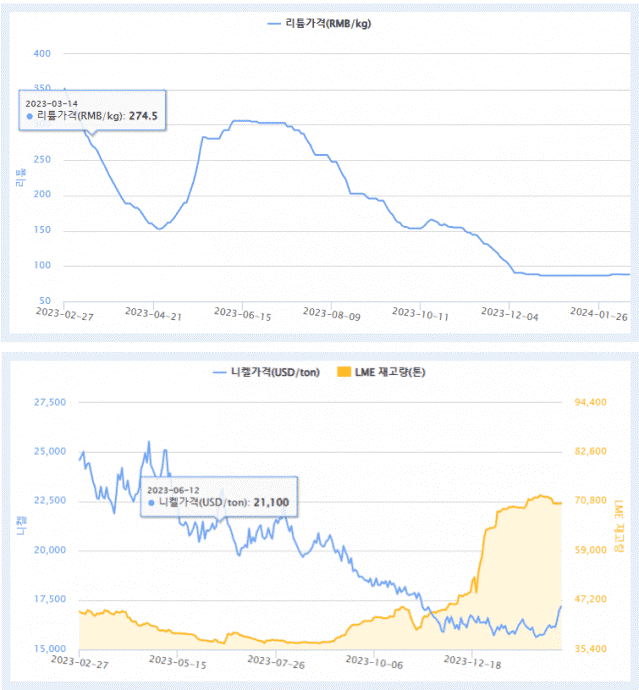Click the 2023-07-26 nickel x-axis label
The image size is (639, 690).
pyautogui.click(x=276, y=662)
